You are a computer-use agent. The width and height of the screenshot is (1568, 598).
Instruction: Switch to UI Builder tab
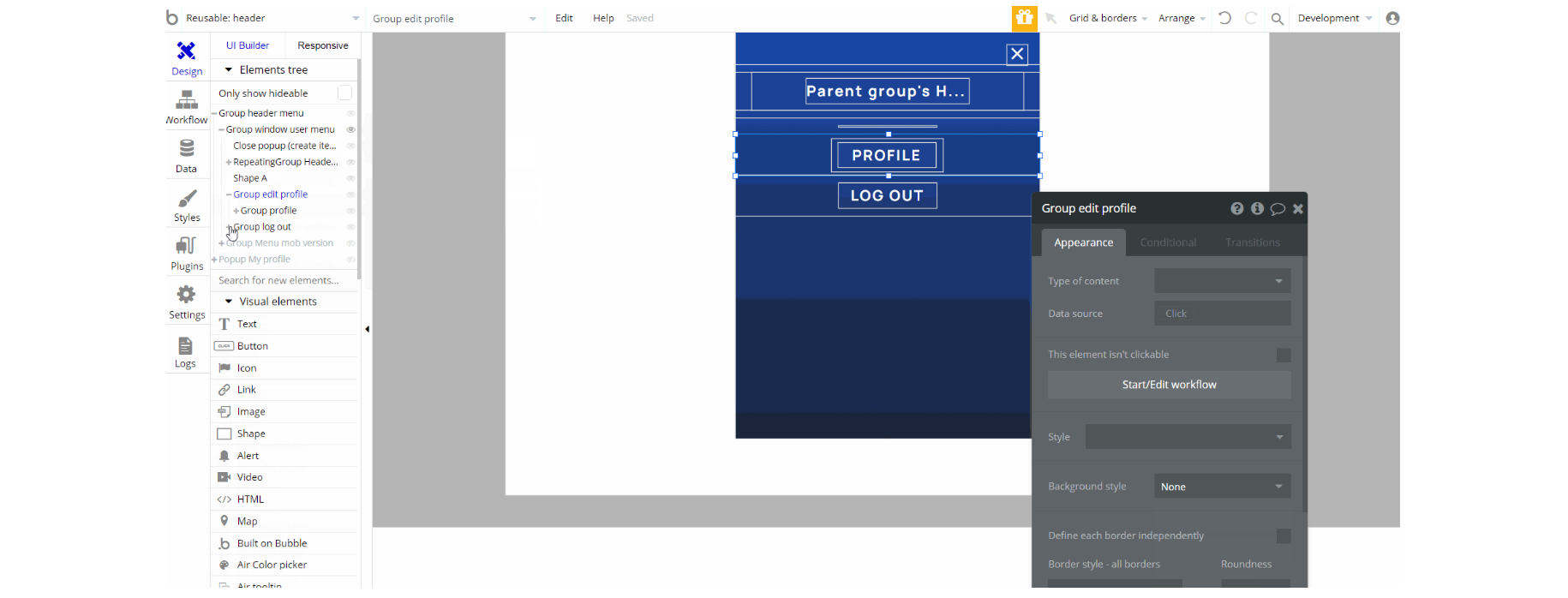[x=248, y=45]
